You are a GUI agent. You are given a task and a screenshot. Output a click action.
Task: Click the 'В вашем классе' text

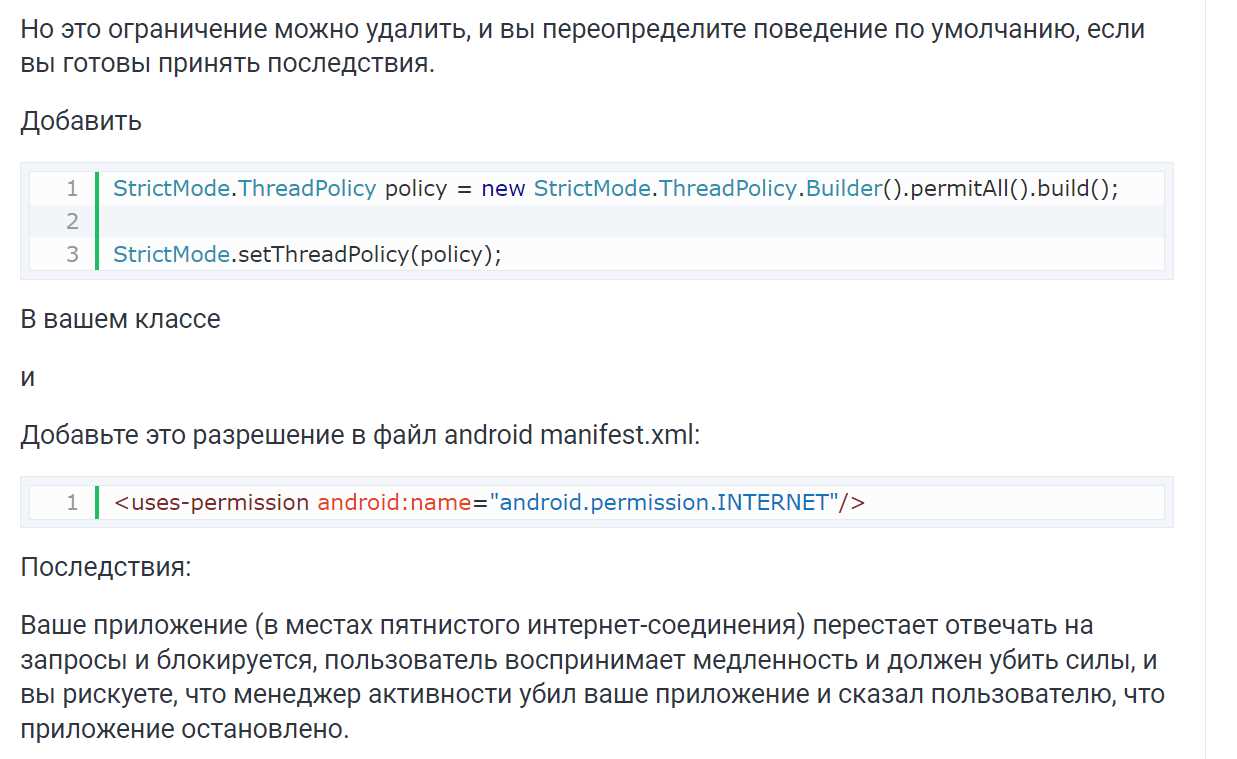[120, 319]
